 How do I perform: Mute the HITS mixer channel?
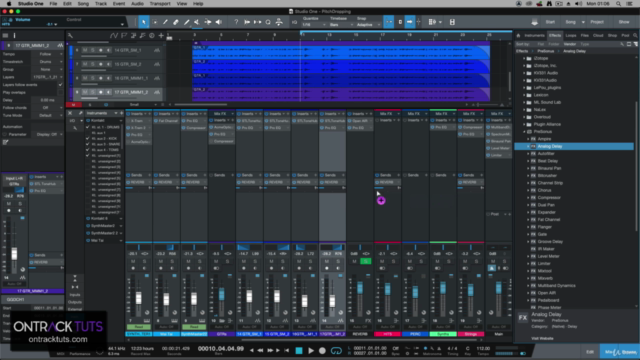tap(382, 261)
